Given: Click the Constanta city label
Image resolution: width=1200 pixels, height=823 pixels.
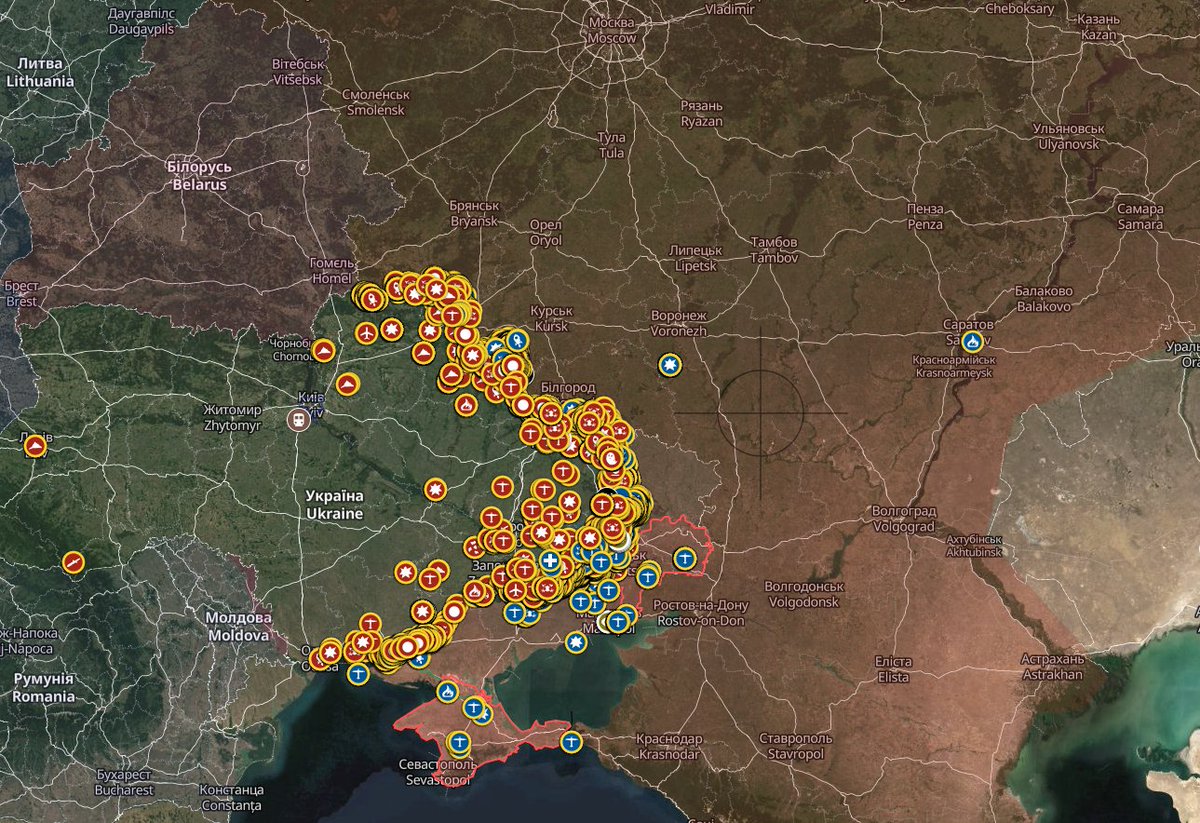Looking at the screenshot, I should pyautogui.click(x=230, y=797).
